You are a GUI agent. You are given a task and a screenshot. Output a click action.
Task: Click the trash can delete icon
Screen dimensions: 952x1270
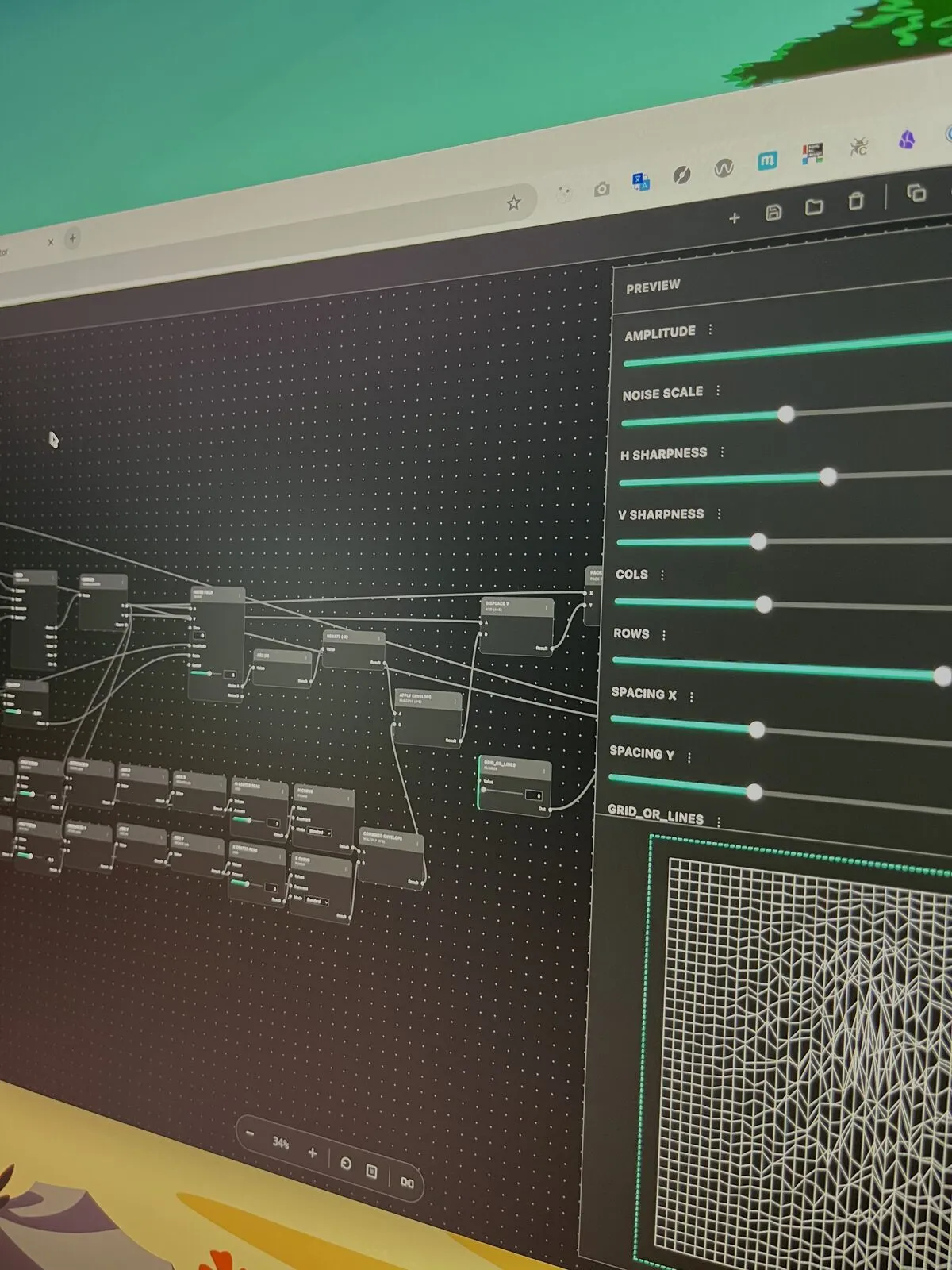[x=856, y=201]
